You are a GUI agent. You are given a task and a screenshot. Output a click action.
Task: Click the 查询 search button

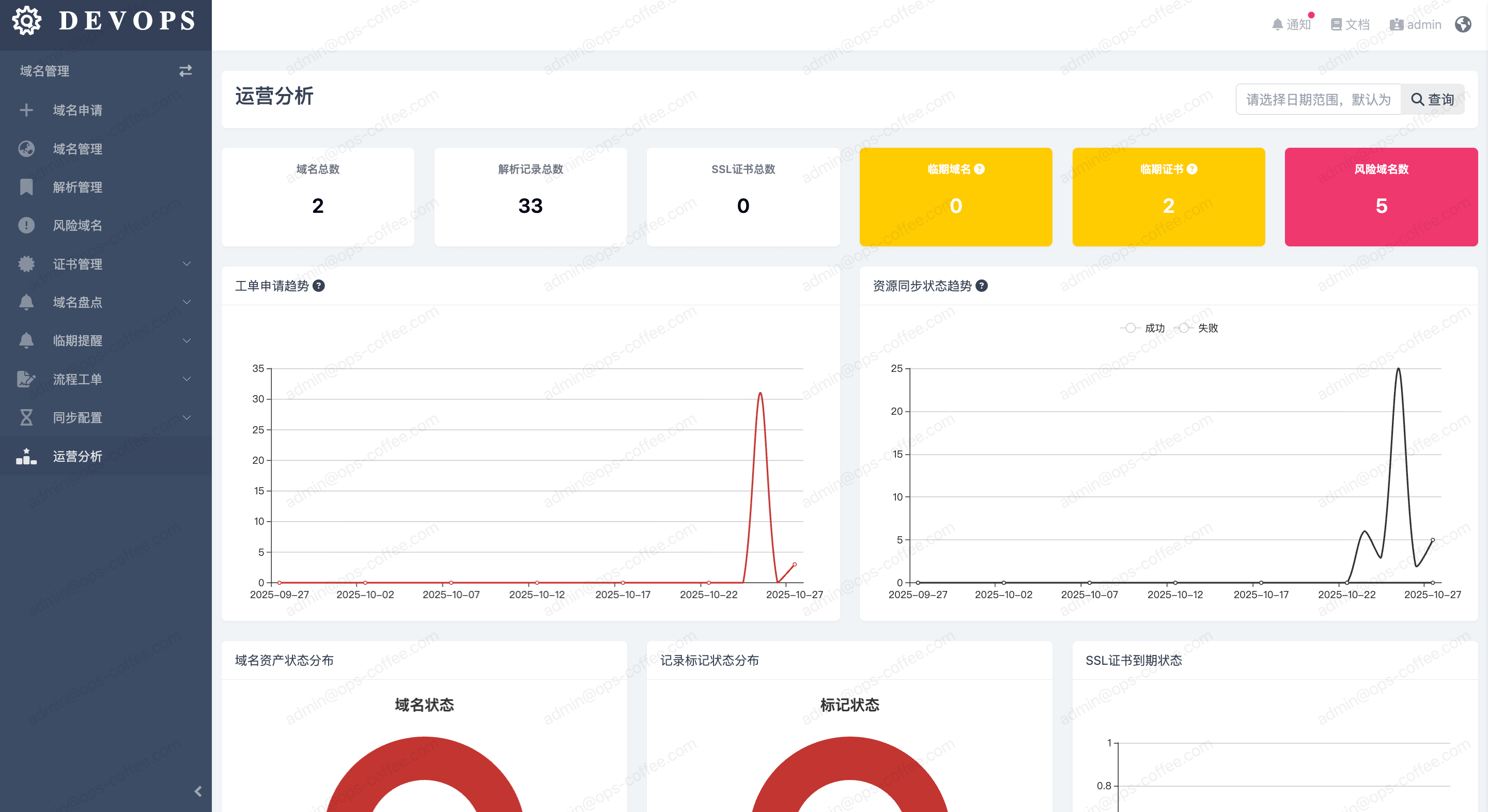1432,99
